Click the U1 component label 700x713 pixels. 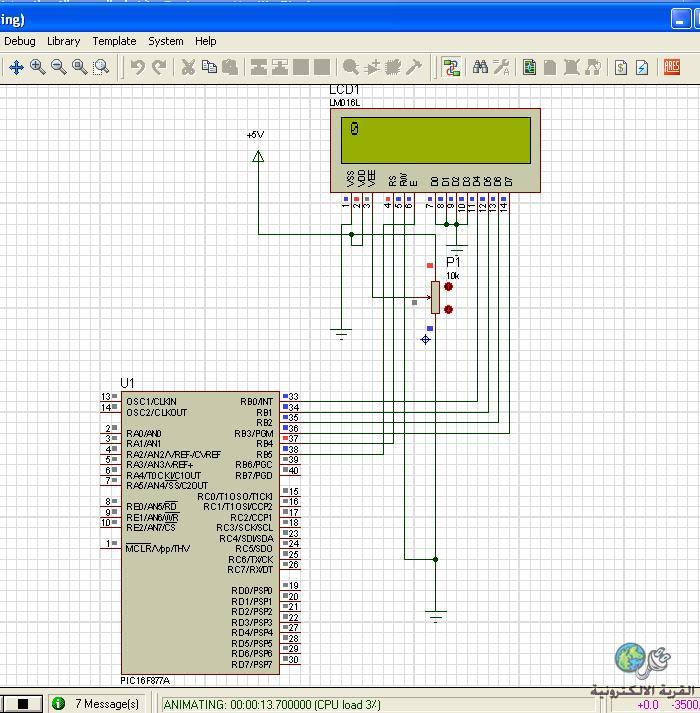(127, 383)
